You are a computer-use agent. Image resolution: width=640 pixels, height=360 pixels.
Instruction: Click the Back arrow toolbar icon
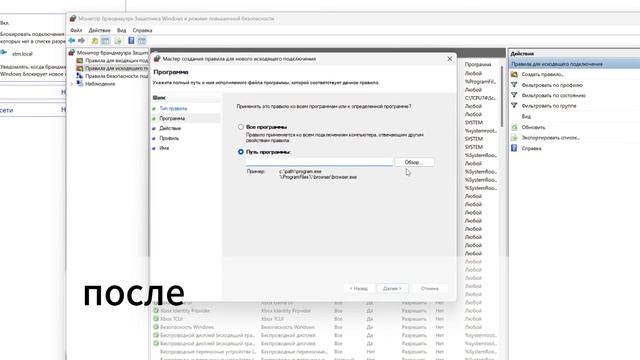(72, 40)
